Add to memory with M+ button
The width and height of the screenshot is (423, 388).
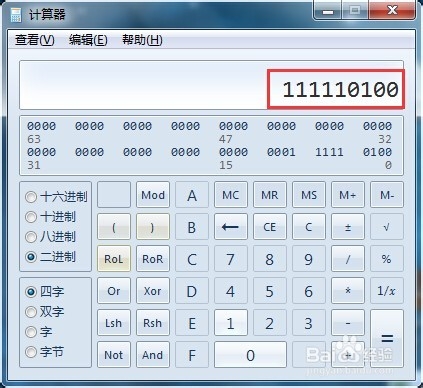pyautogui.click(x=348, y=195)
